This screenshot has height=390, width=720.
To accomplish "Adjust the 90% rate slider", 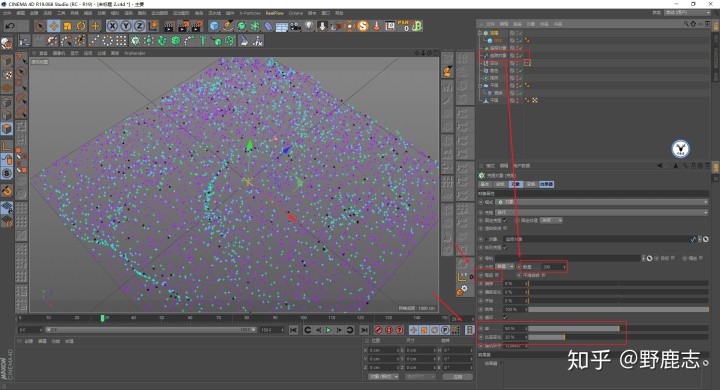I will click(618, 328).
